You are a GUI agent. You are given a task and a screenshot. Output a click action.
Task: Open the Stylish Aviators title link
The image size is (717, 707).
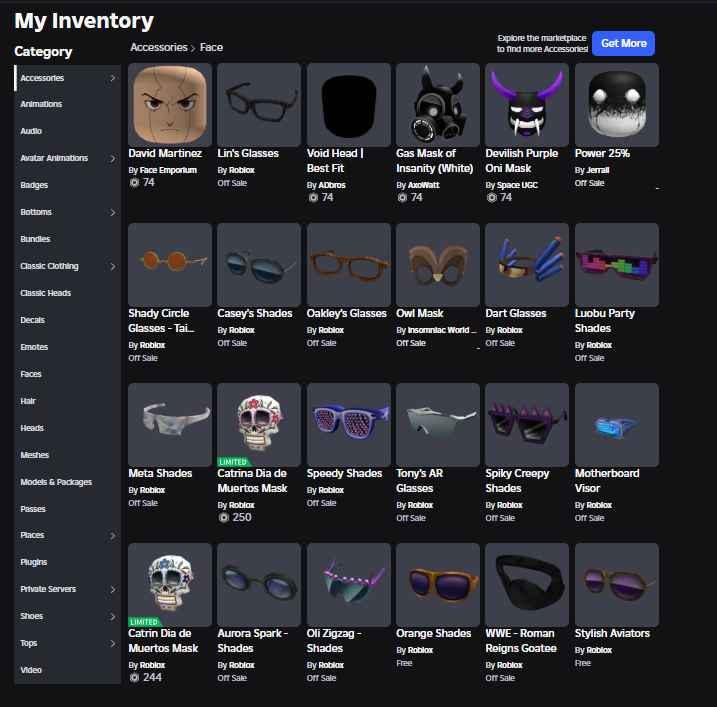(x=612, y=633)
